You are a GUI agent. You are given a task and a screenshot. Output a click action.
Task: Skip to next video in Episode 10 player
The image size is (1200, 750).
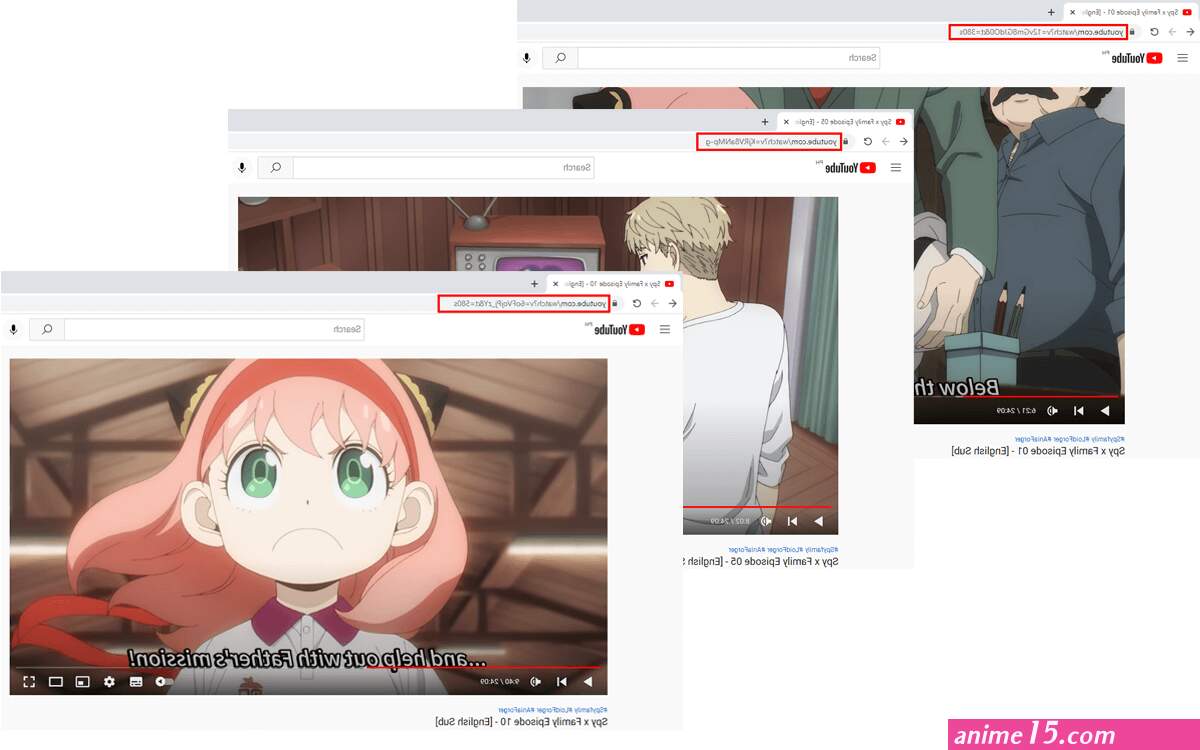(562, 682)
